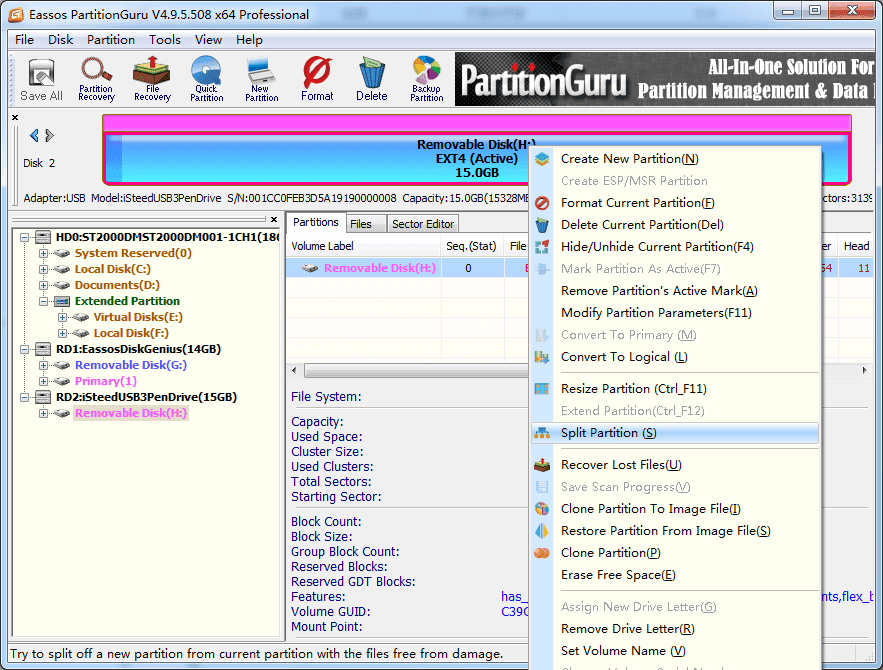Click Restore Partition From Image icon
This screenshot has height=670, width=883.
tap(542, 531)
